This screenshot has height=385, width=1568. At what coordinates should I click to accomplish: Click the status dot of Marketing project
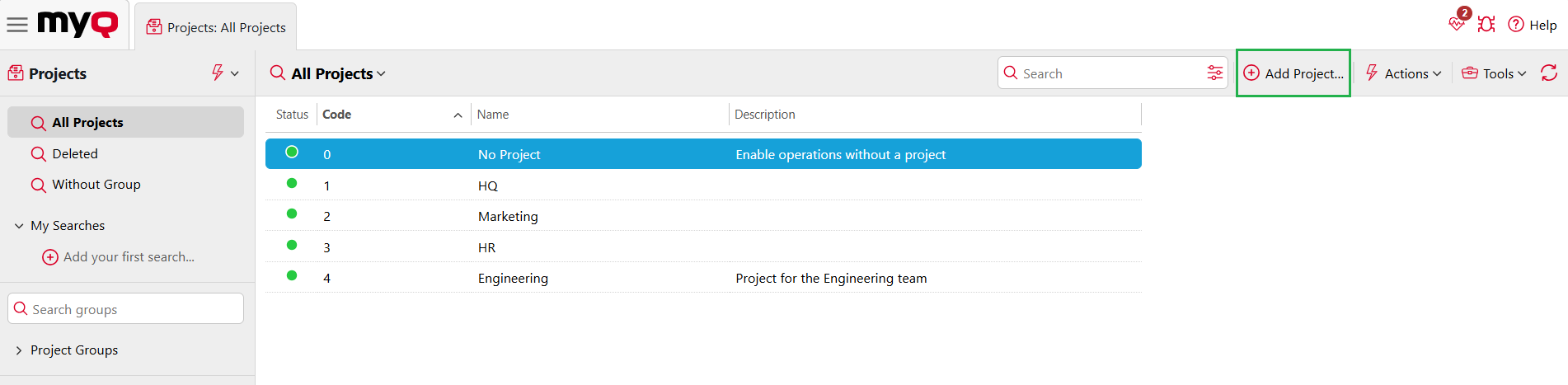[292, 214]
